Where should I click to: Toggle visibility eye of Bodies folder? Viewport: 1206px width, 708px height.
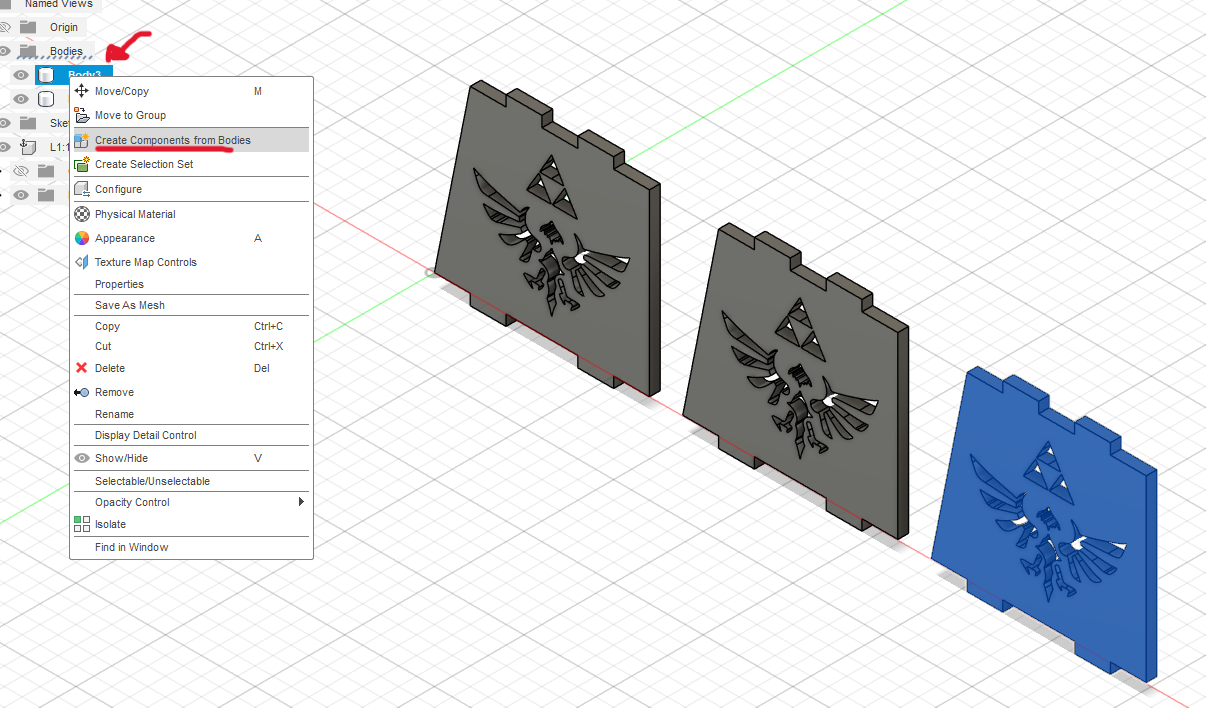pyautogui.click(x=4, y=51)
